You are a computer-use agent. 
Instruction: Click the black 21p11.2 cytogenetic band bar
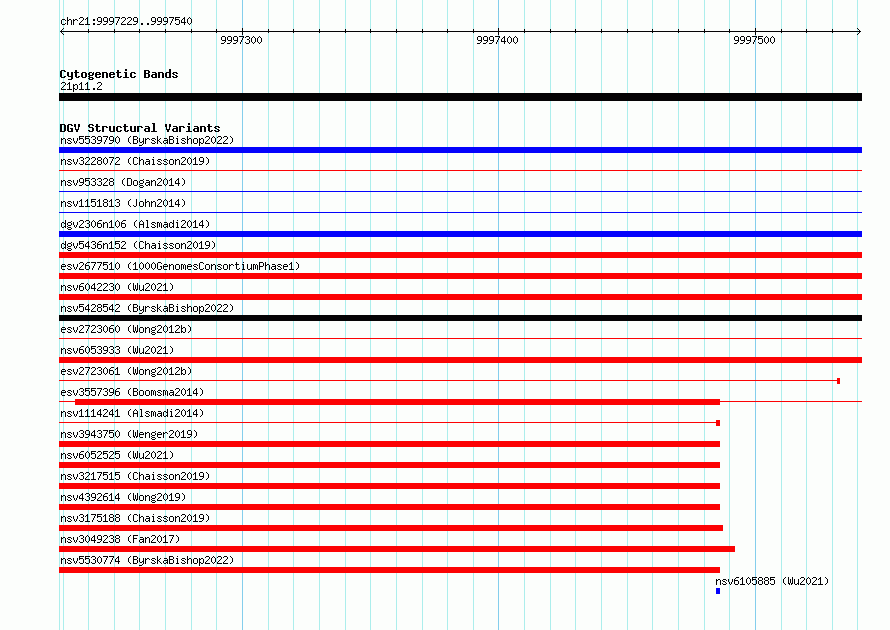coord(460,97)
